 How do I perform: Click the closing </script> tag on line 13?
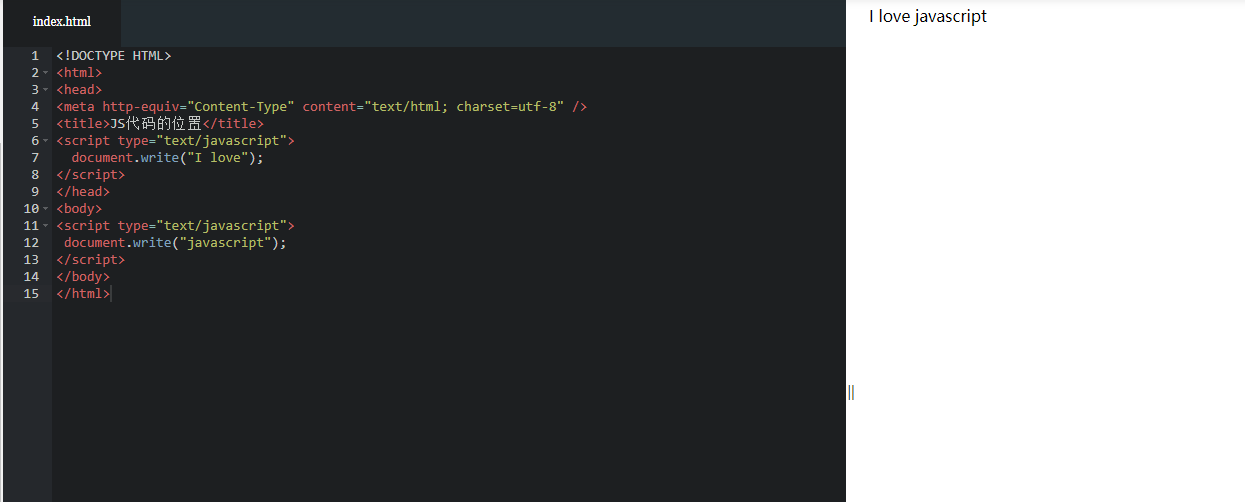91,260
